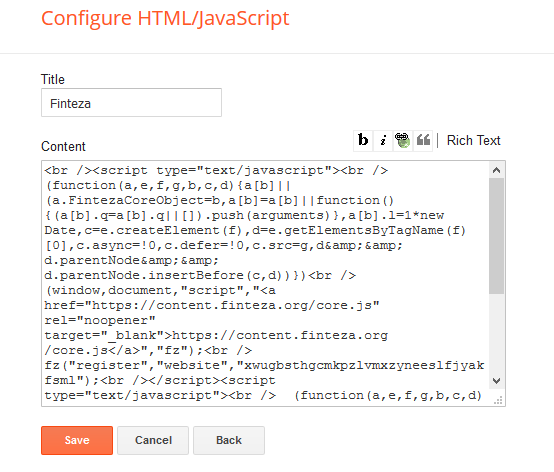Focus the Title field containing Finteza

pyautogui.click(x=131, y=102)
